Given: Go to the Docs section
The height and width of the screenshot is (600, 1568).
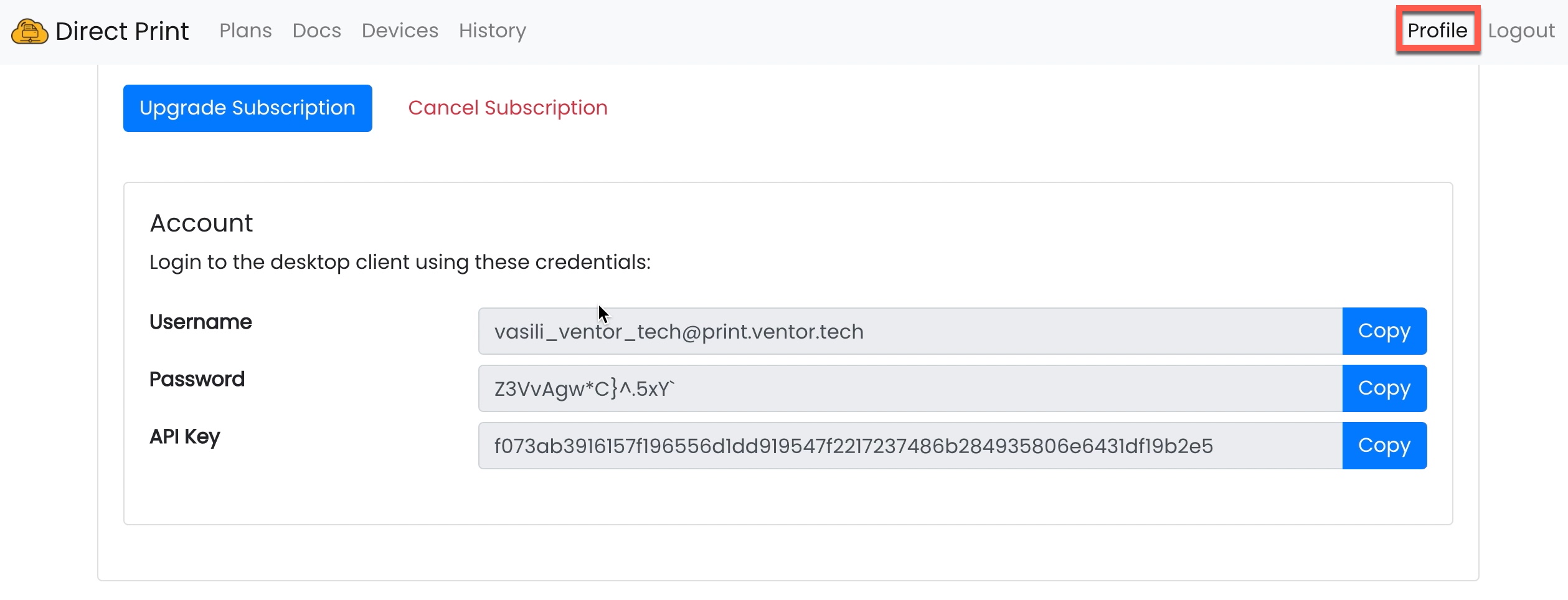Looking at the screenshot, I should tap(316, 30).
